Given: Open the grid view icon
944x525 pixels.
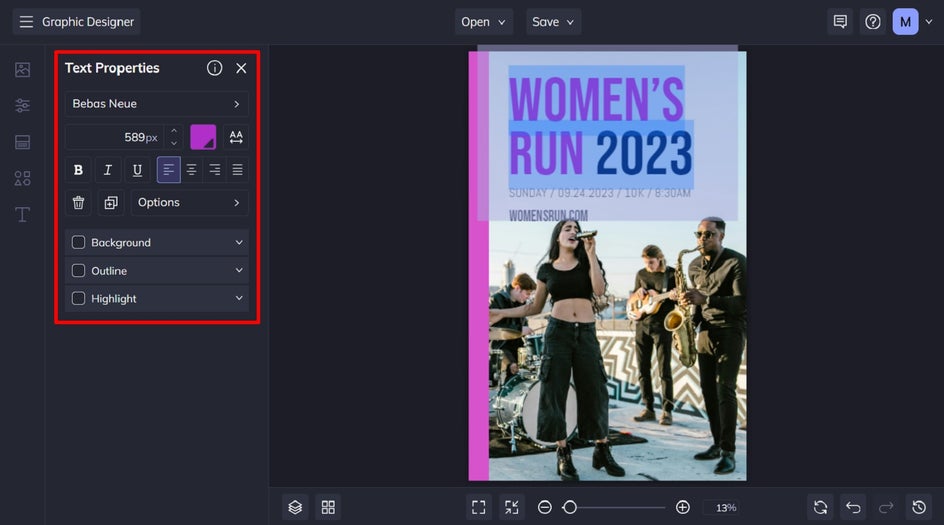Looking at the screenshot, I should coord(328,507).
